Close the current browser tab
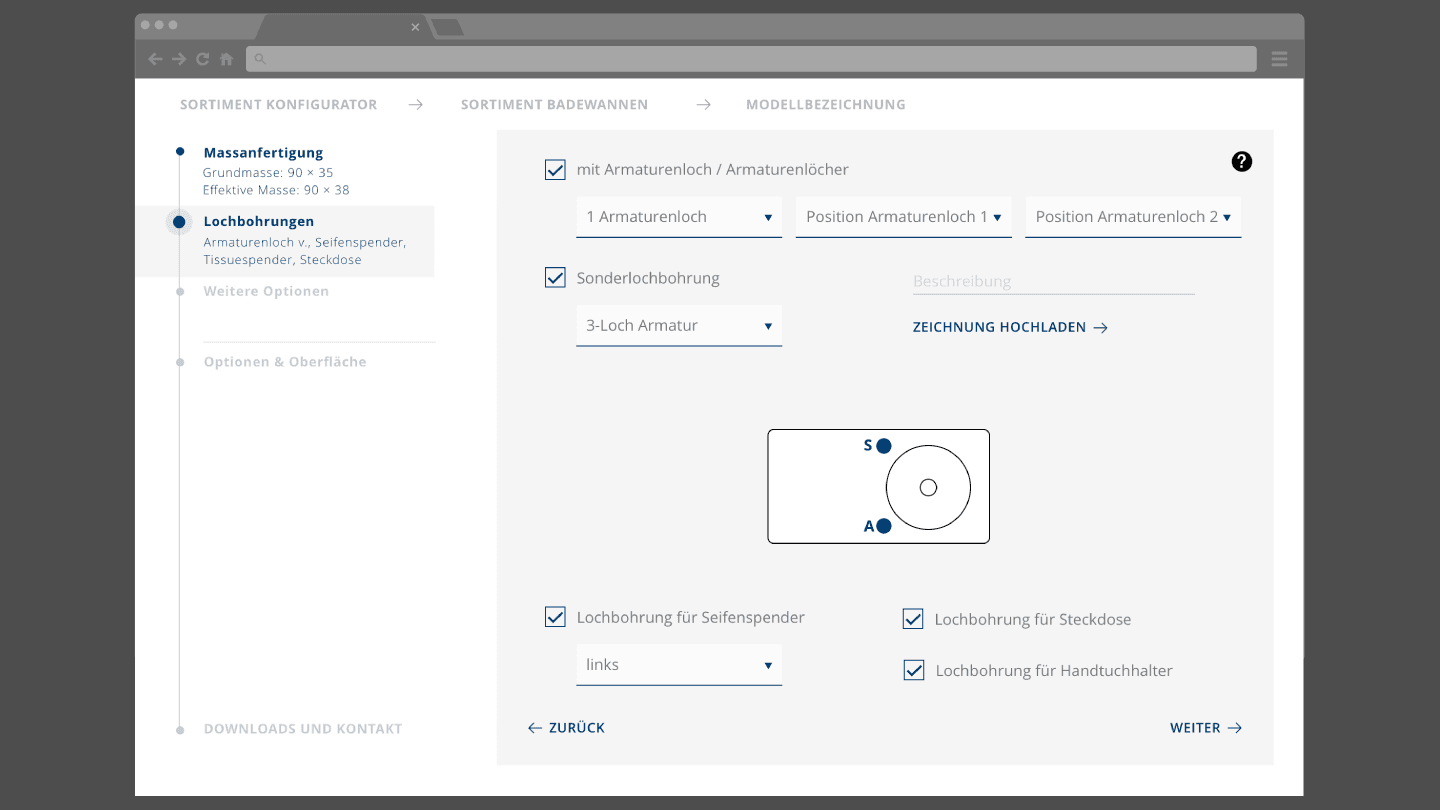This screenshot has width=1440, height=810. point(415,27)
